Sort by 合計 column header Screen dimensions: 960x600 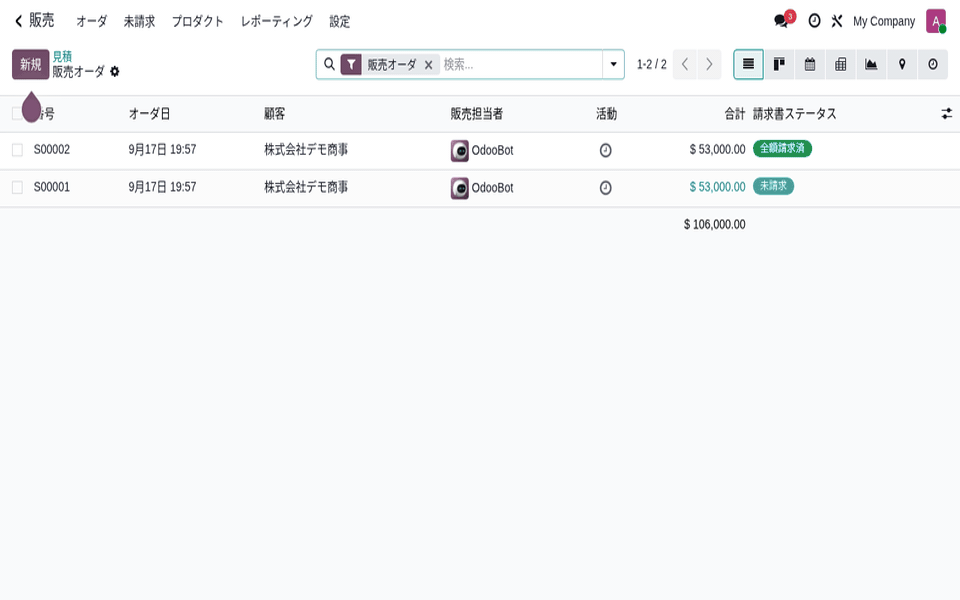click(735, 114)
